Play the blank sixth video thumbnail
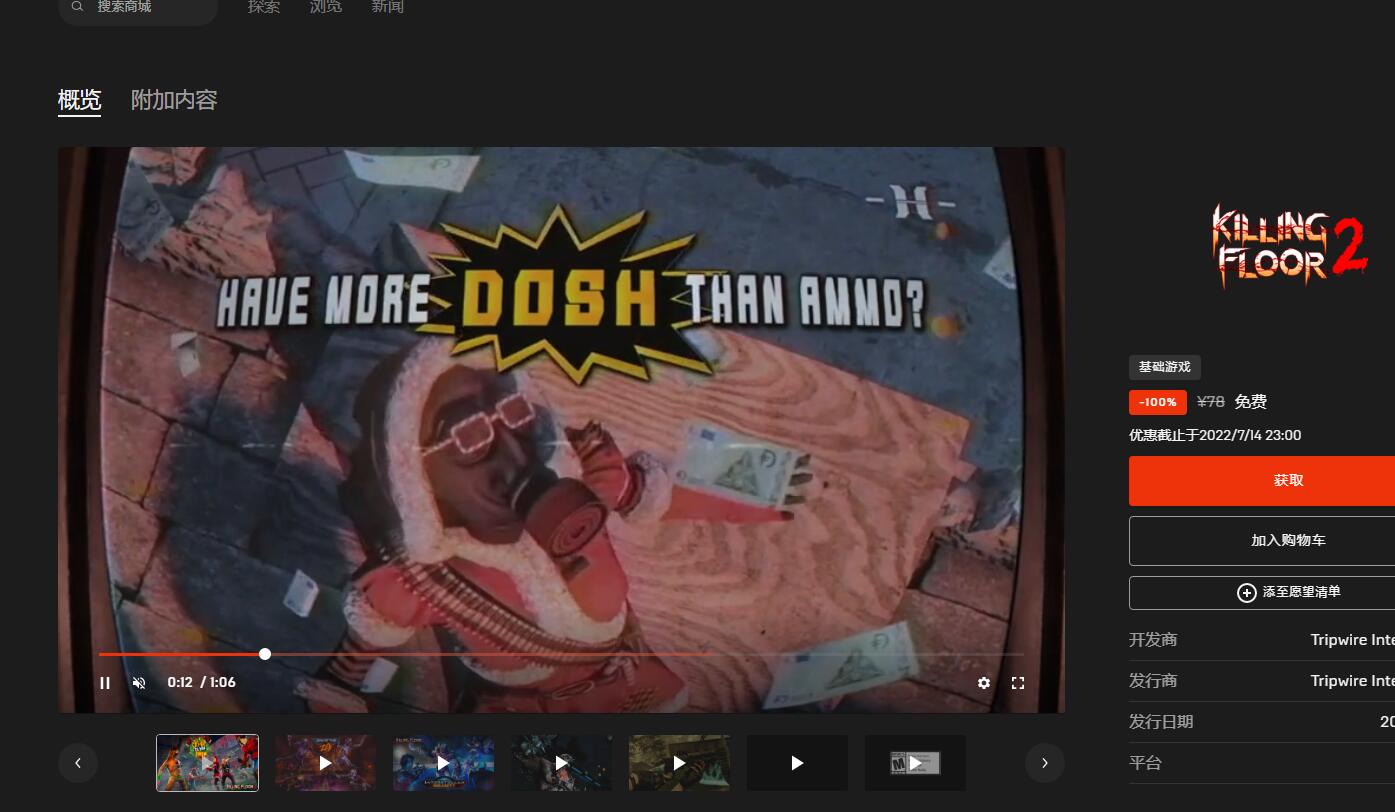Viewport: 1395px width, 812px height. (x=797, y=763)
